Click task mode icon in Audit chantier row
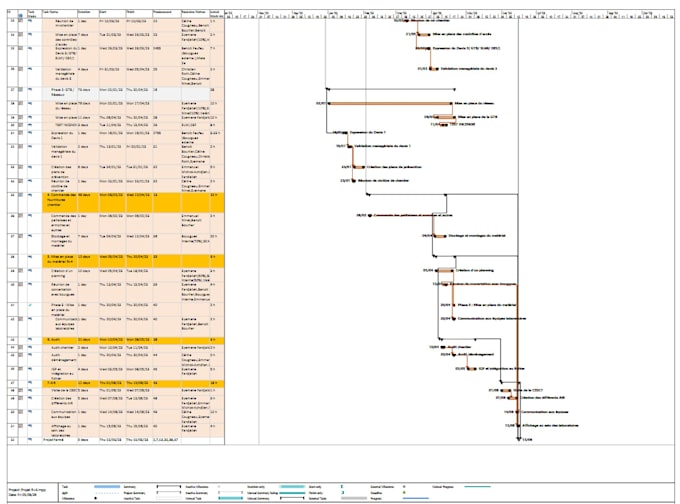Viewport: 680px width, 504px height. pyautogui.click(x=30, y=347)
